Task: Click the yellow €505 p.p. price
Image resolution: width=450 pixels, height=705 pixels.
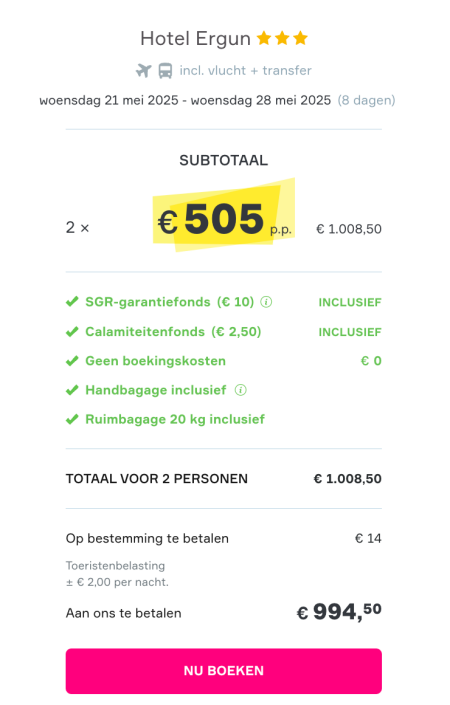Action: click(224, 218)
